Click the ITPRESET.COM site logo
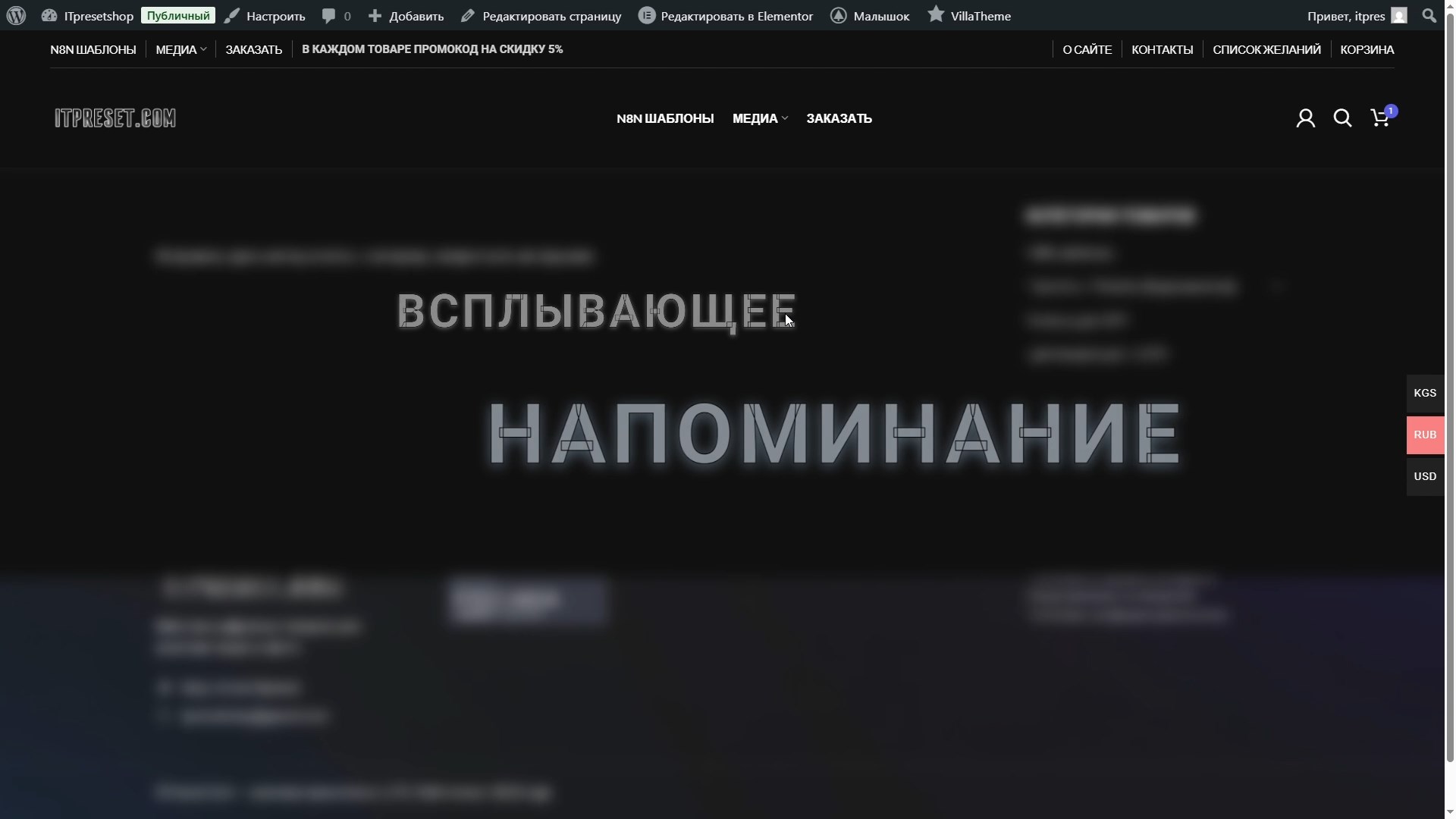1456x819 pixels. [x=115, y=118]
